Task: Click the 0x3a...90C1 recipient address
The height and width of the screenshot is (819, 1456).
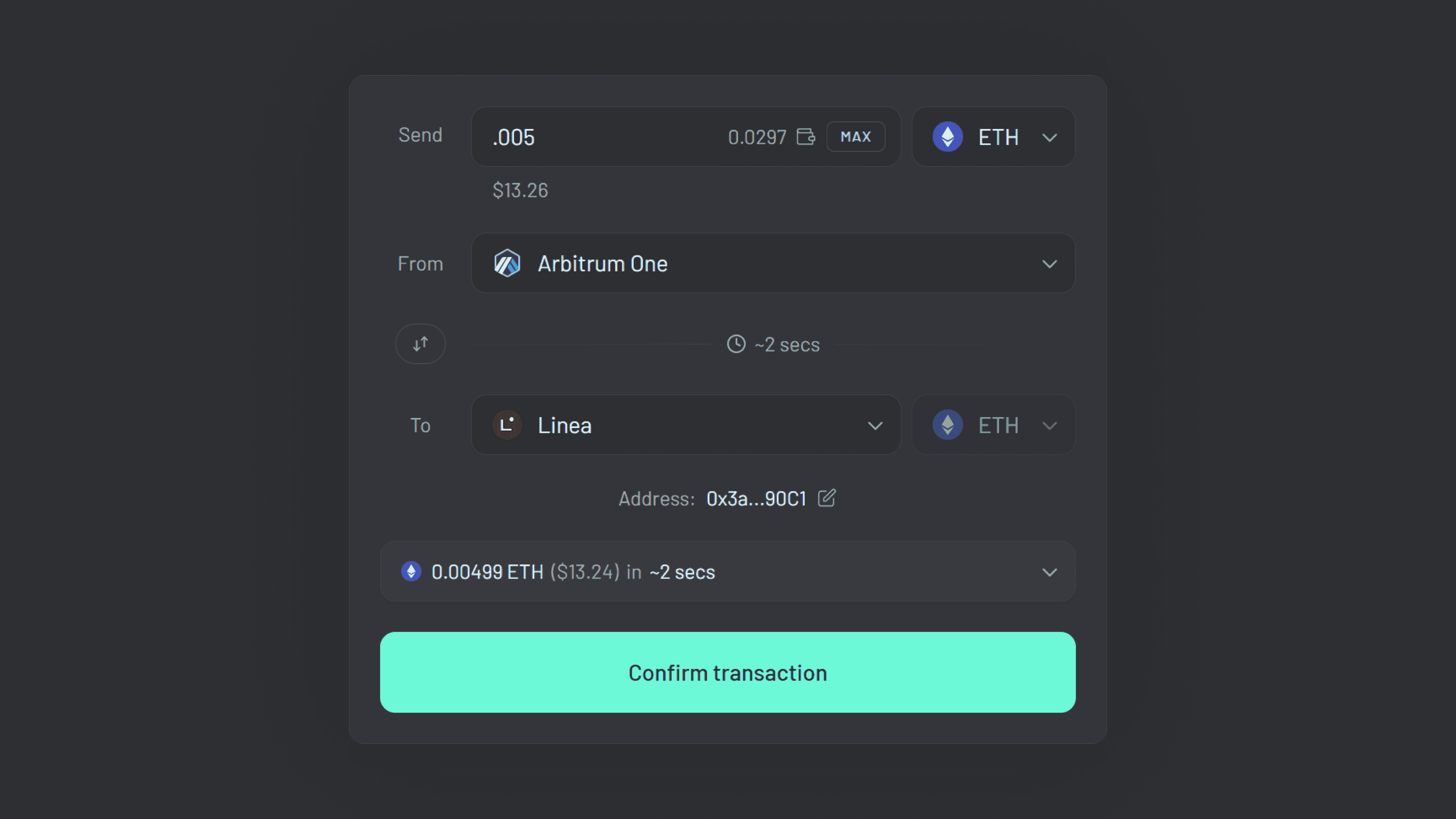Action: 756,498
